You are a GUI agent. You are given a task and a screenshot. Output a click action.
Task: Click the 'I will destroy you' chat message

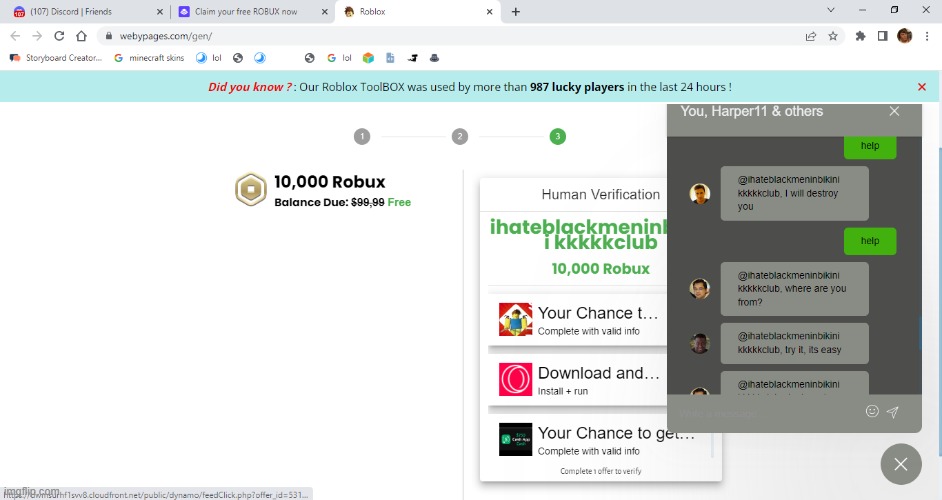[794, 194]
